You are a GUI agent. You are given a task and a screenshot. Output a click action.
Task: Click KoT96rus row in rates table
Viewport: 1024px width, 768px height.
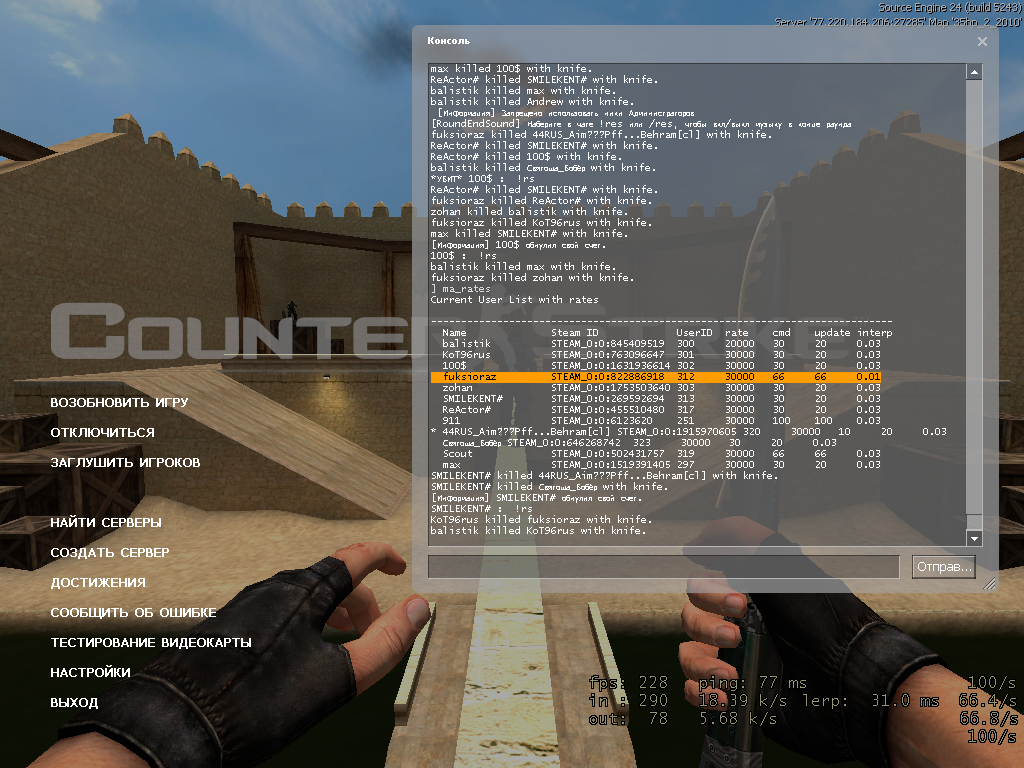click(x=661, y=355)
